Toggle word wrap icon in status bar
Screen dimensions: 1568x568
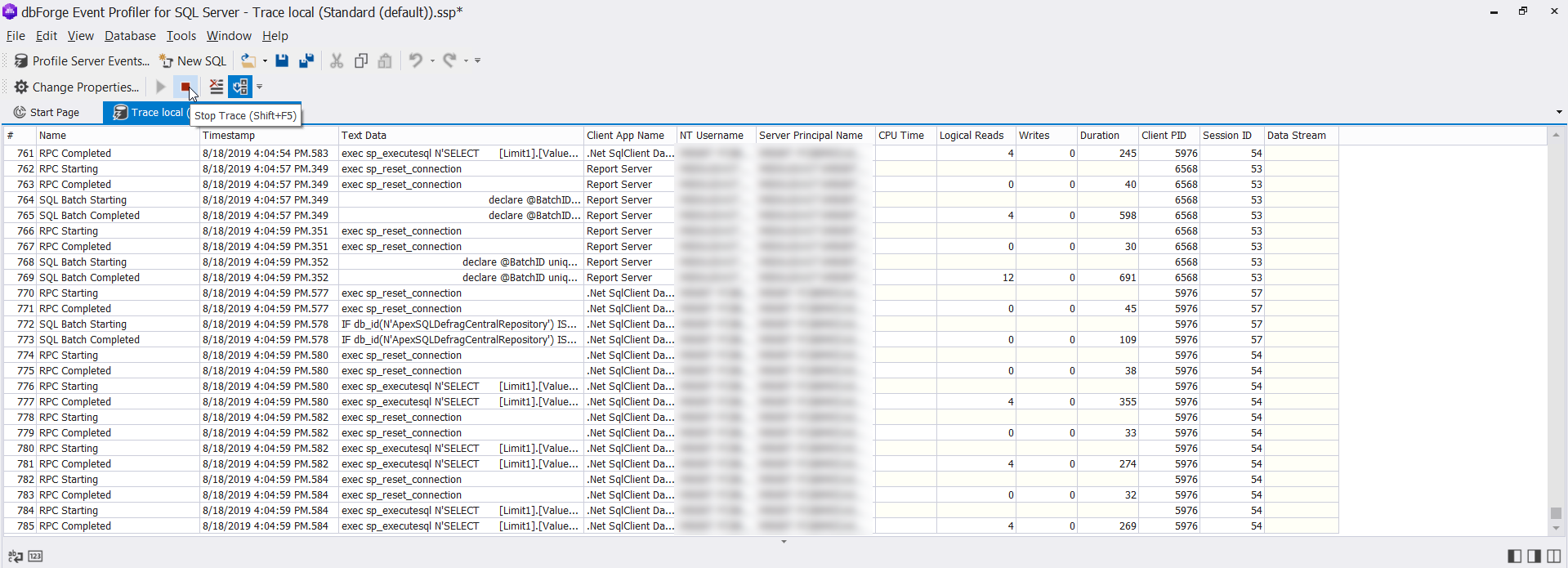click(x=16, y=557)
